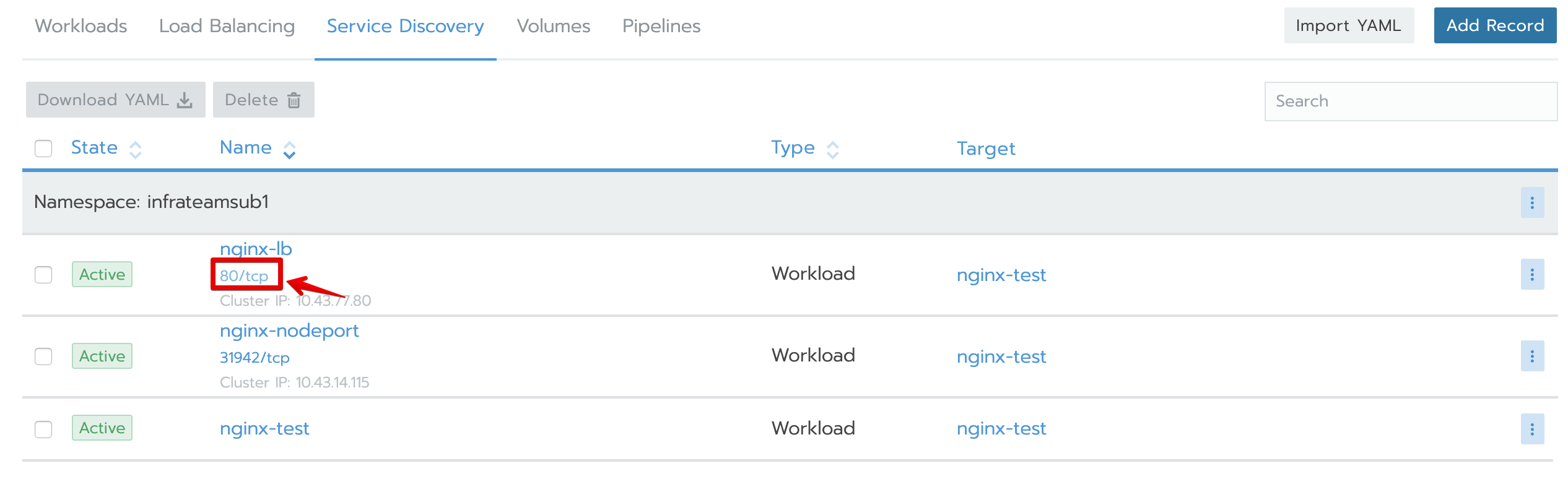Click the Delete trash button
The width and height of the screenshot is (1568, 484).
pyautogui.click(x=263, y=100)
